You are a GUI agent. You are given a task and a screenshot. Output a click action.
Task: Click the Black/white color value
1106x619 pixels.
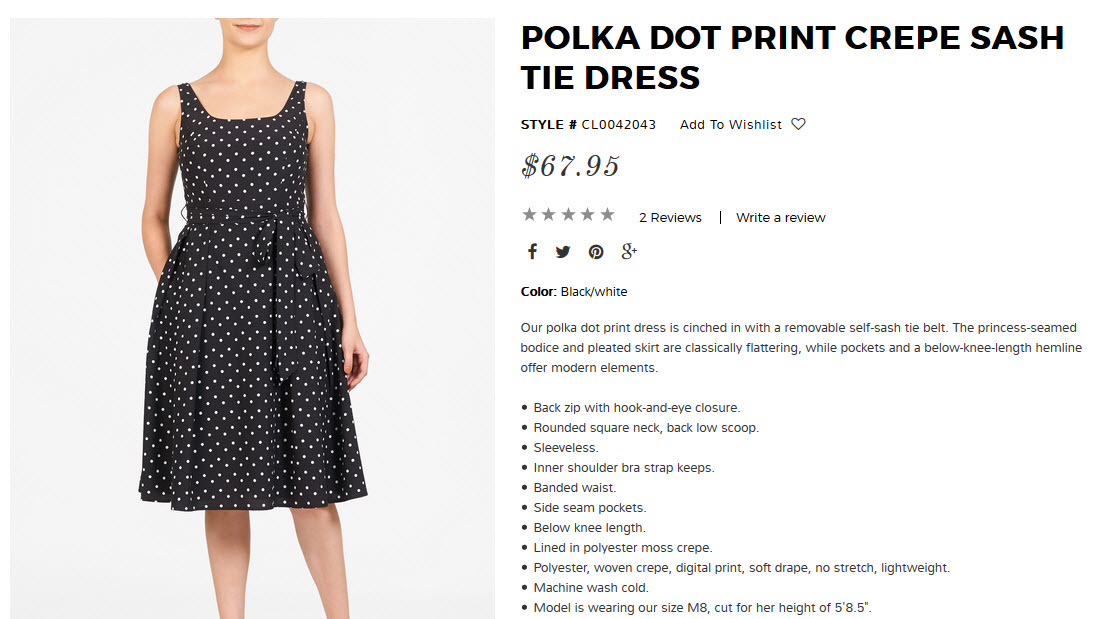[594, 292]
